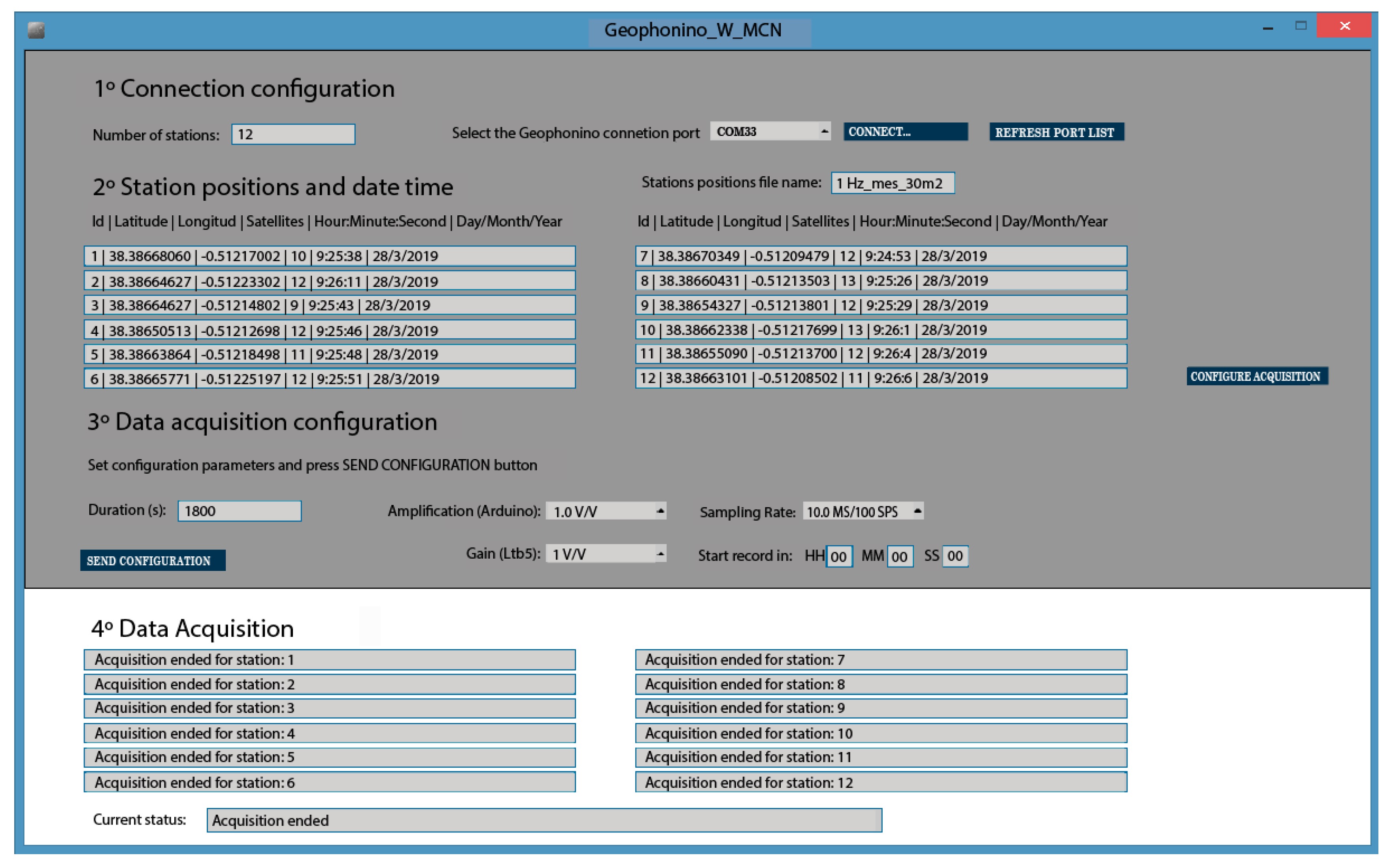The height and width of the screenshot is (868, 1395).
Task: Click the Number of stations field
Action: (293, 134)
